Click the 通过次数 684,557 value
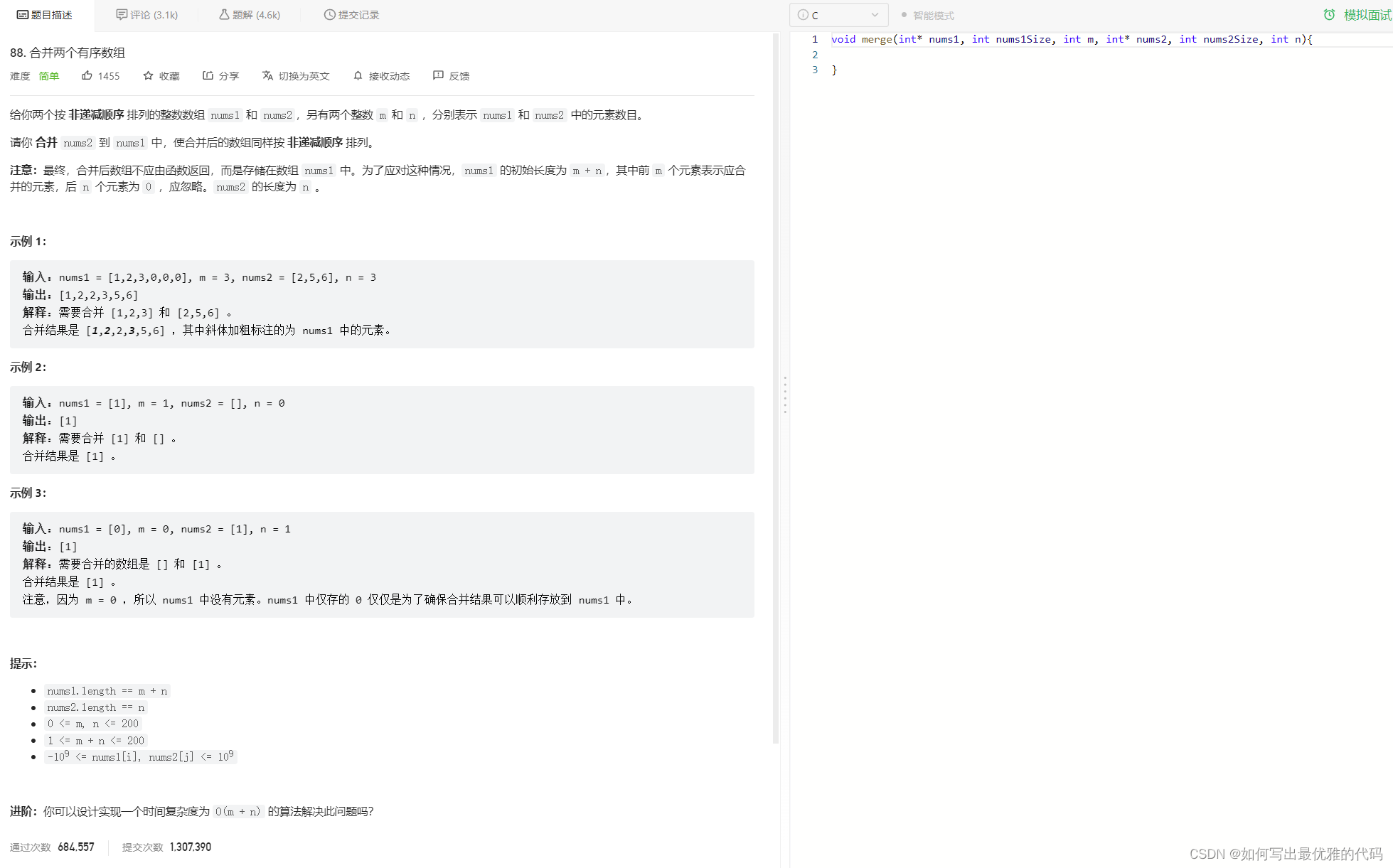Viewport: 1393px width, 868px height. [x=76, y=847]
